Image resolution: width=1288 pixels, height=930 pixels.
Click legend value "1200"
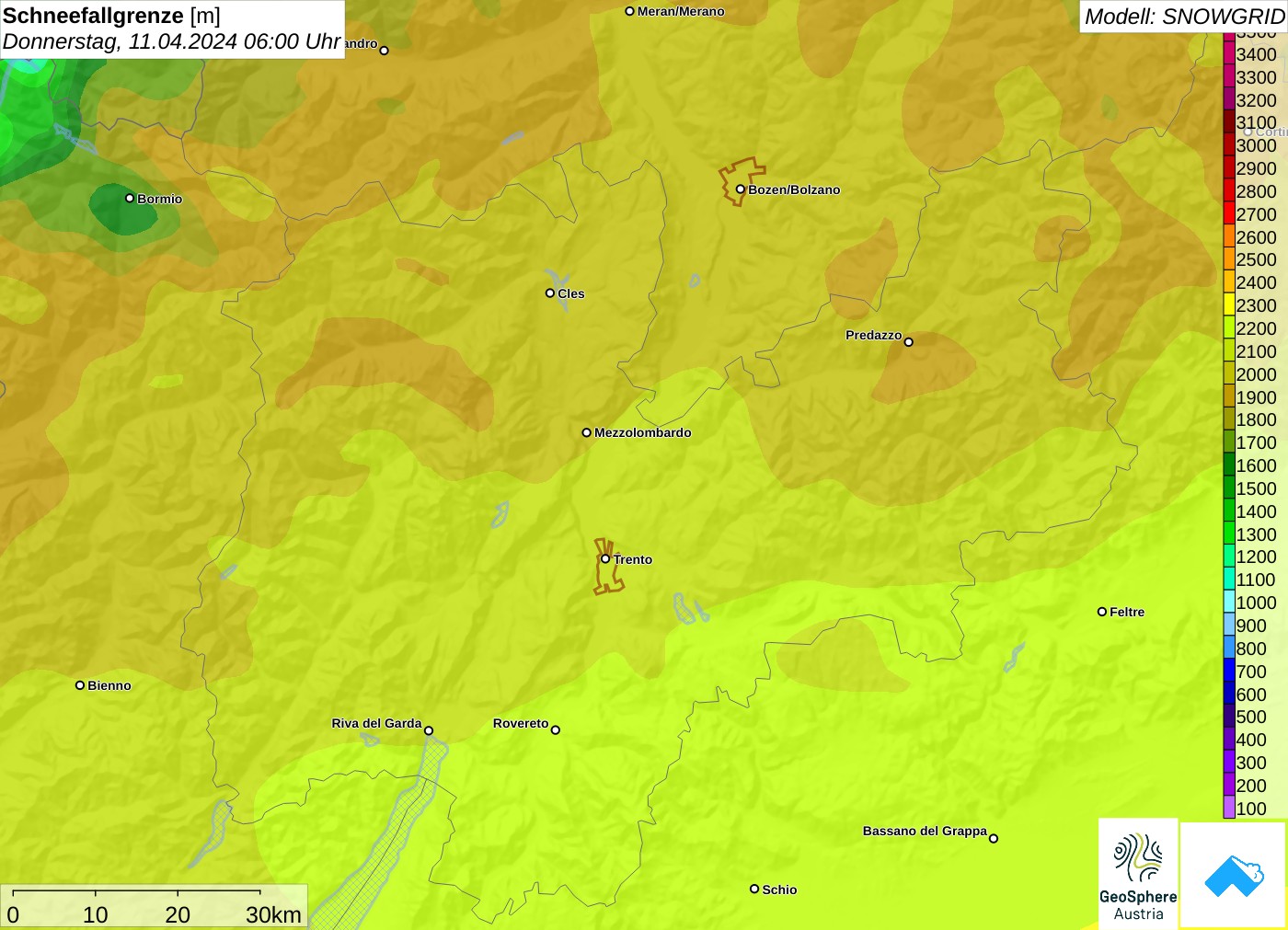point(1256,557)
